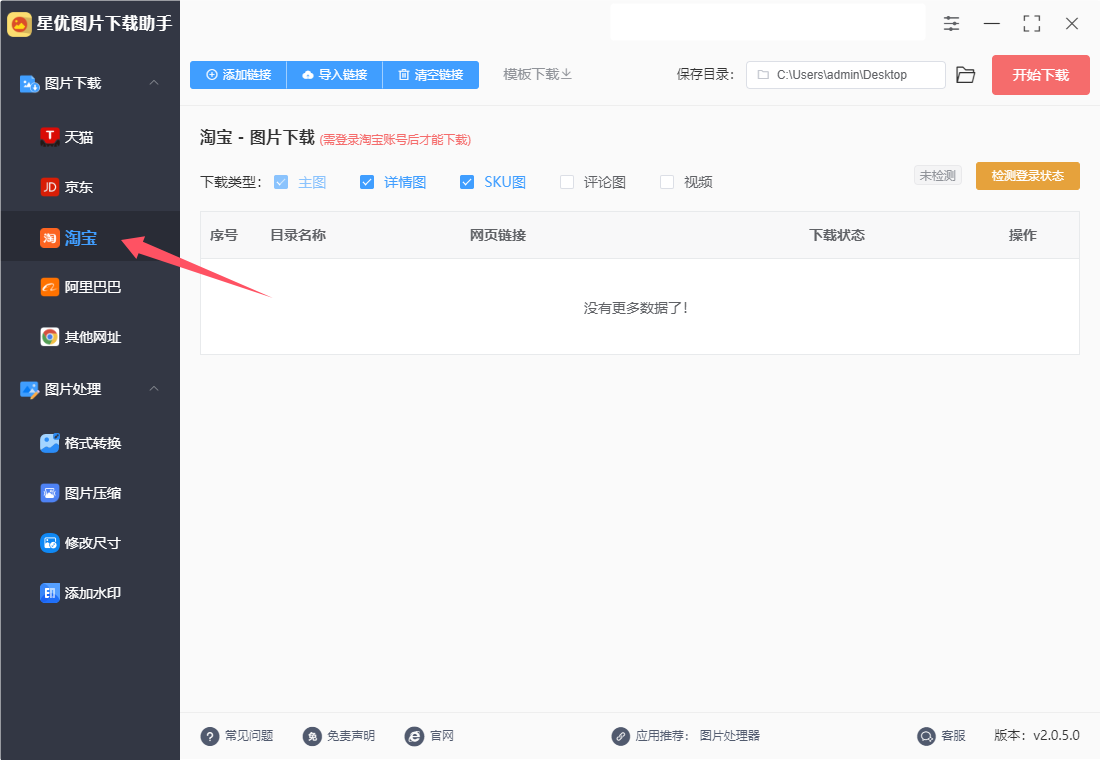This screenshot has height=760, width=1100.
Task: Click the 京东 JD icon
Action: [49, 187]
